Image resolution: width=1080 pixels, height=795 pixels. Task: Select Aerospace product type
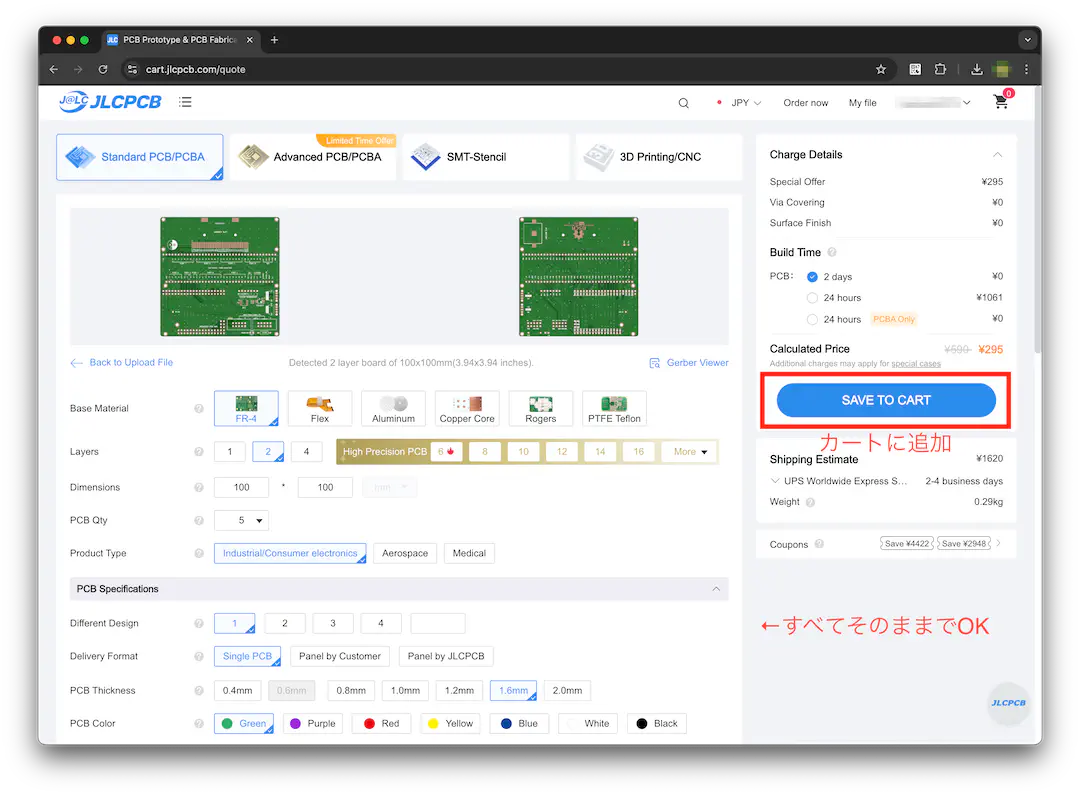click(405, 553)
